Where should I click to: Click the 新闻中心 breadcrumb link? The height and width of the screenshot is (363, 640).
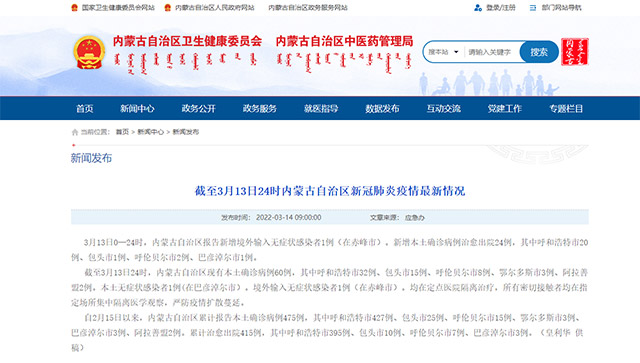[151, 132]
